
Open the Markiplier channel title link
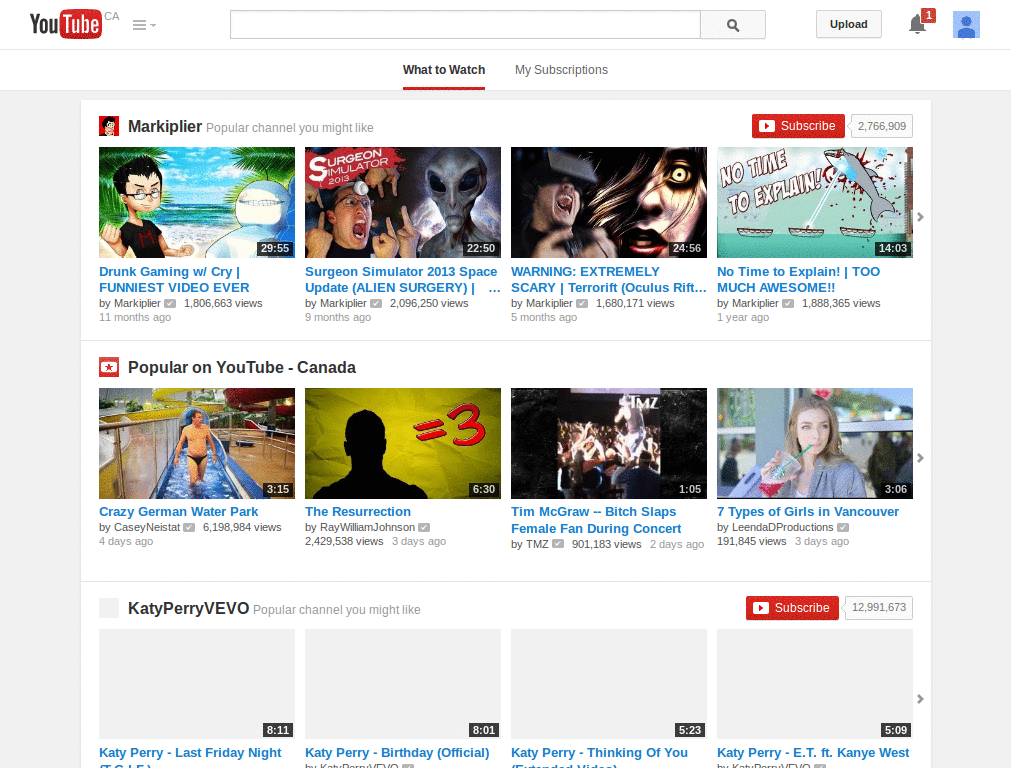pos(165,126)
